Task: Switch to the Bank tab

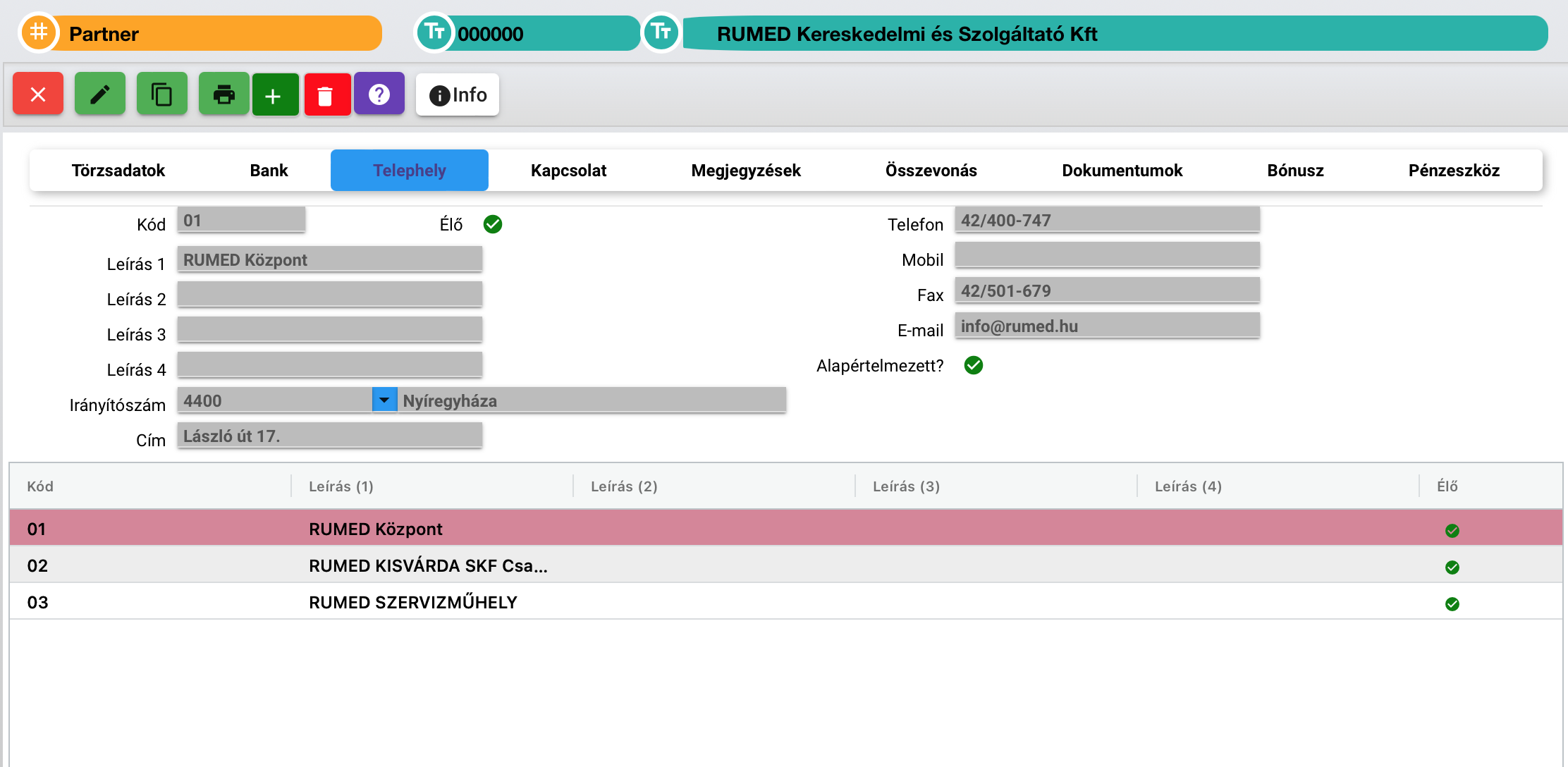Action: [269, 171]
